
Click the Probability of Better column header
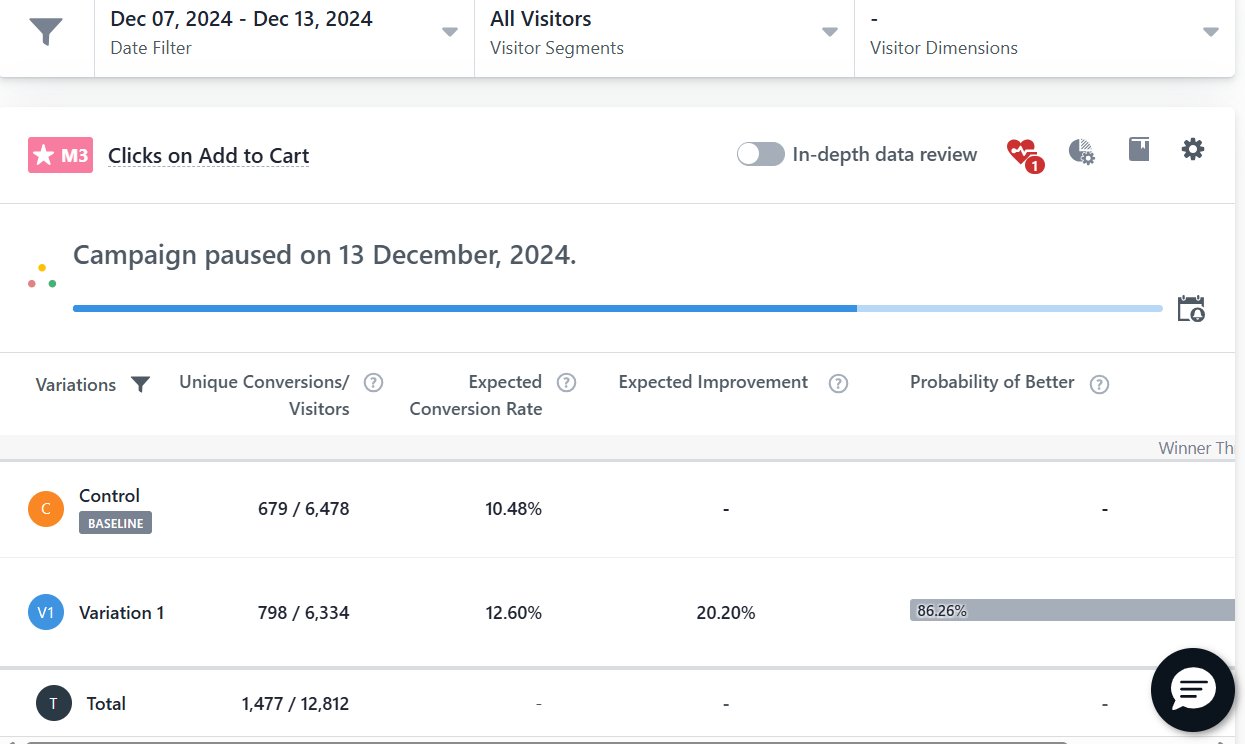pos(992,382)
